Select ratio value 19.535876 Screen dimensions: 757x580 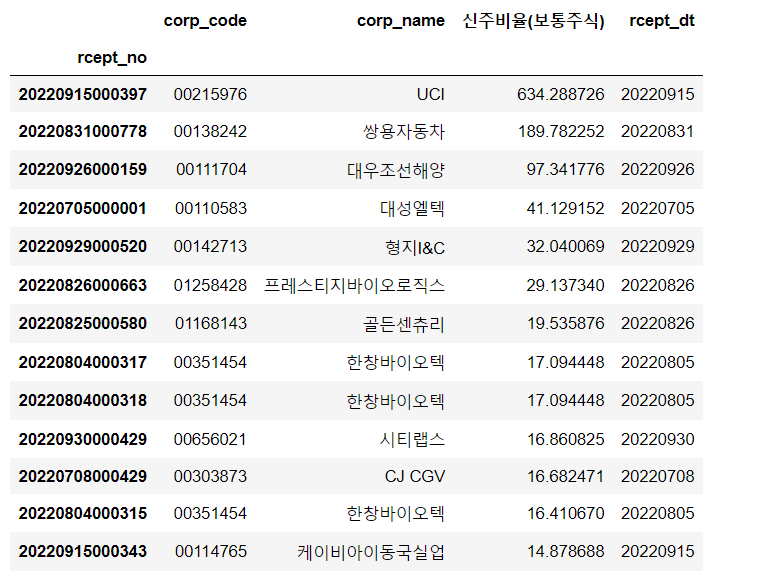point(566,323)
